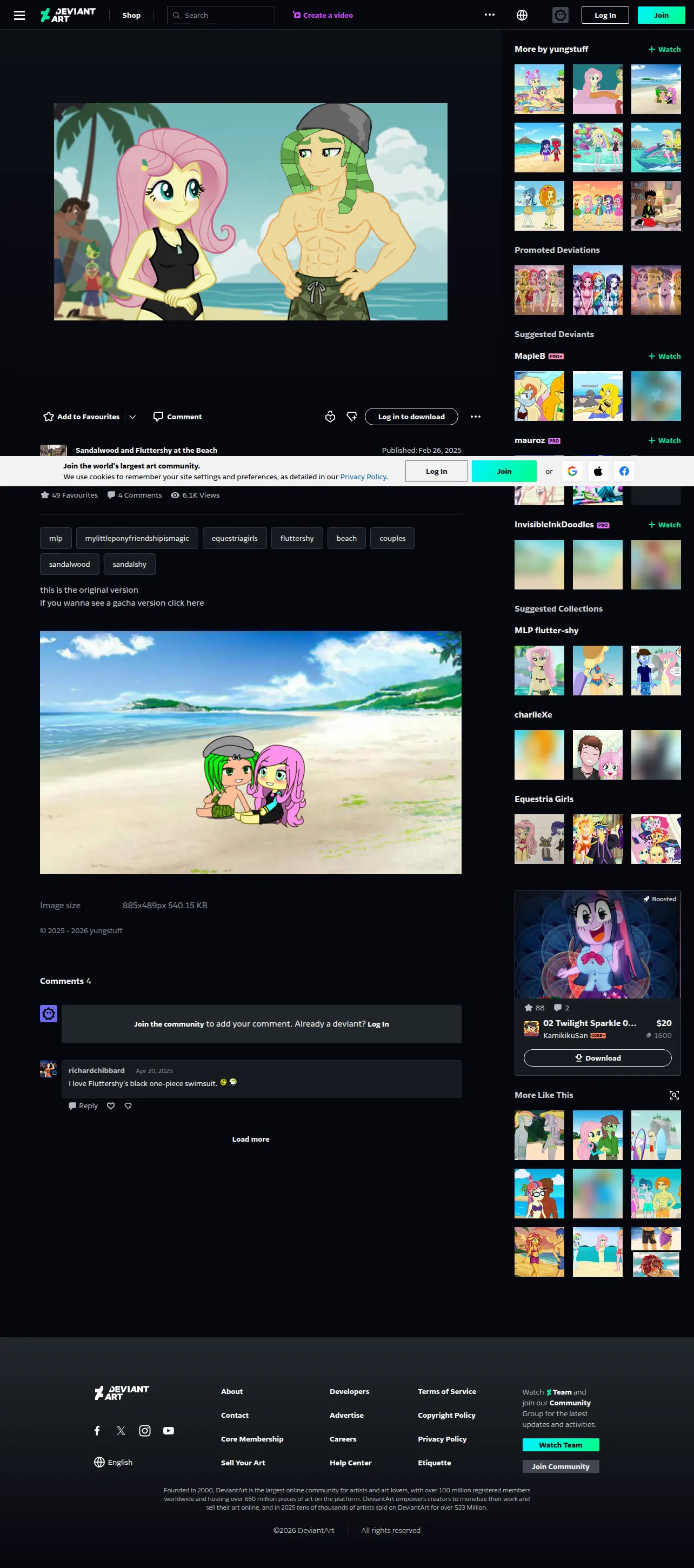Go to DeviantArt home via header logo

click(68, 15)
